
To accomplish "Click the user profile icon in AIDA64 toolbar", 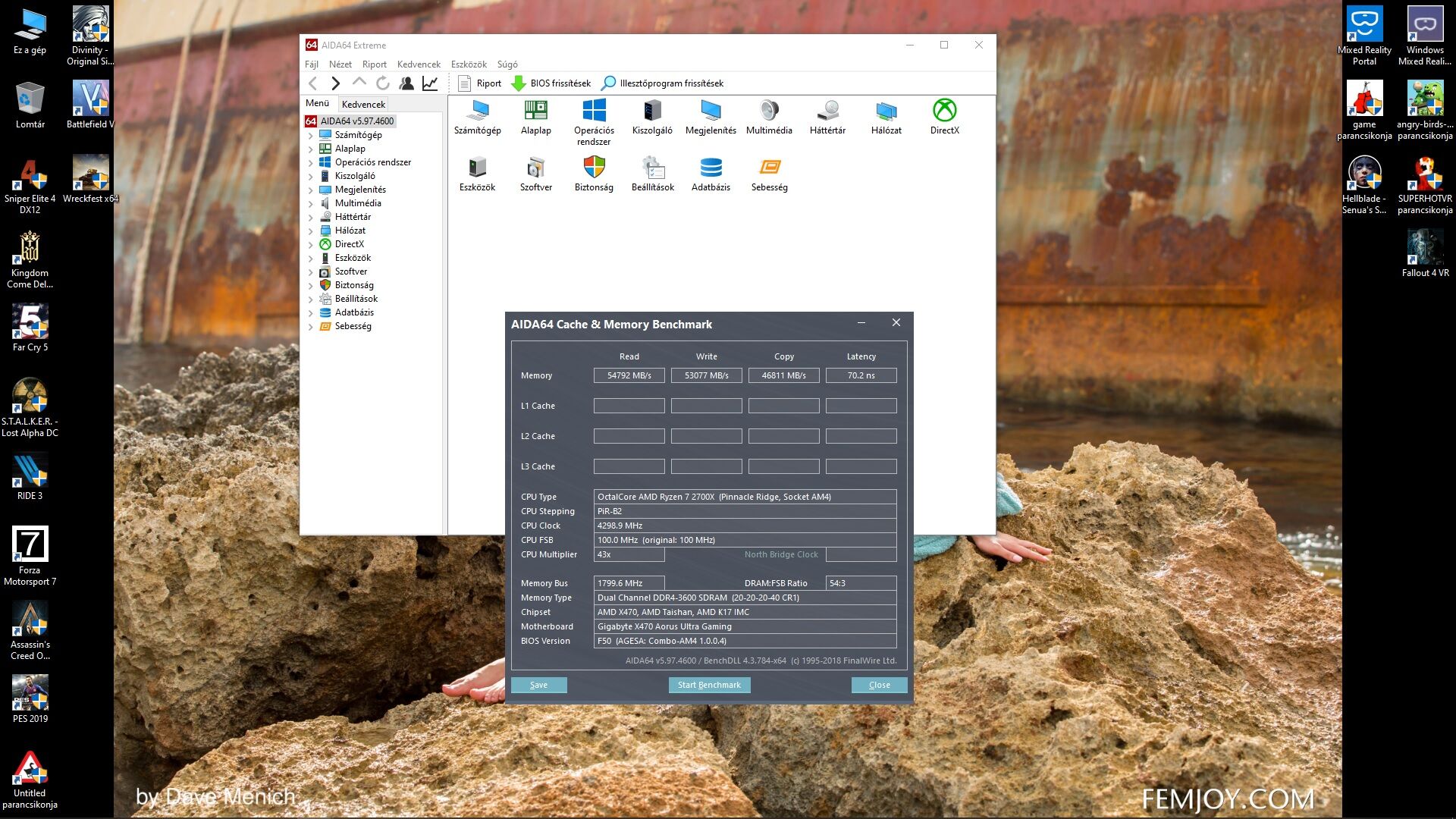I will coord(406,83).
